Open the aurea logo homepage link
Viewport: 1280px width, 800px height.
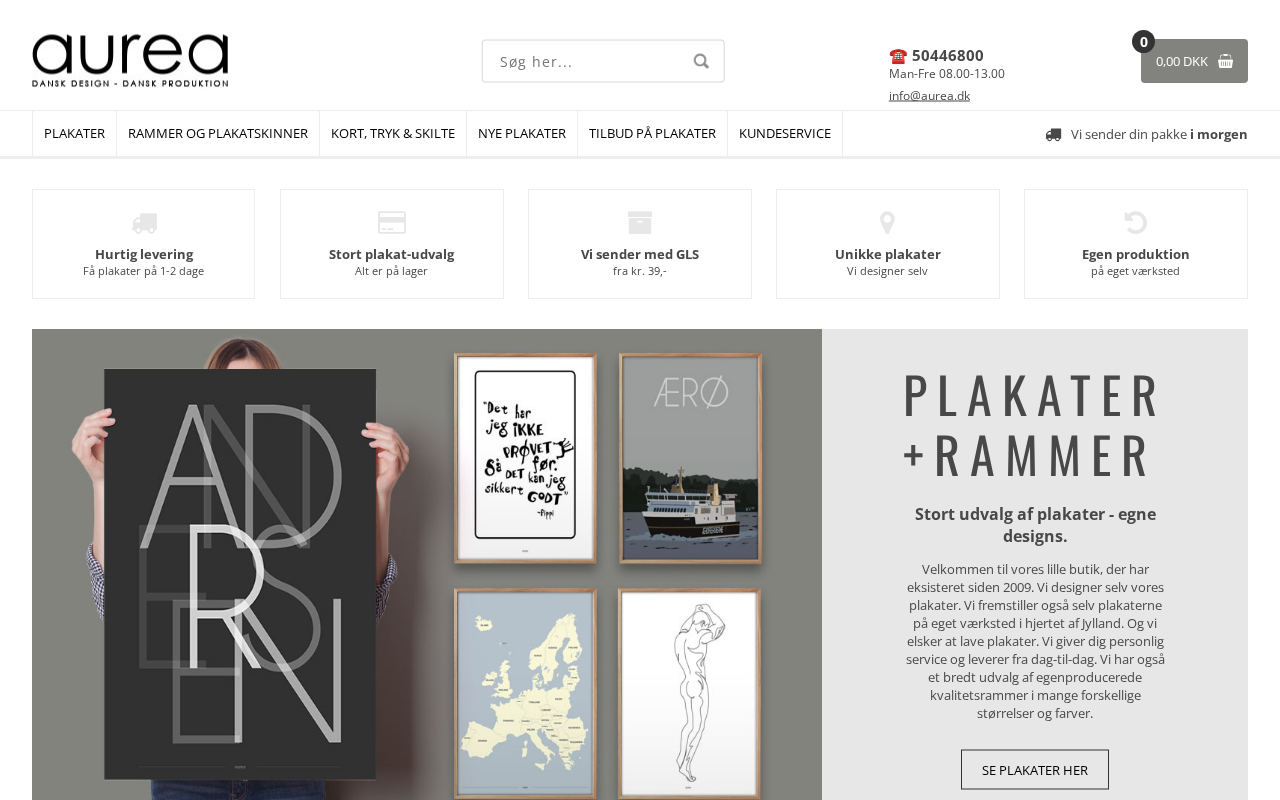(130, 60)
